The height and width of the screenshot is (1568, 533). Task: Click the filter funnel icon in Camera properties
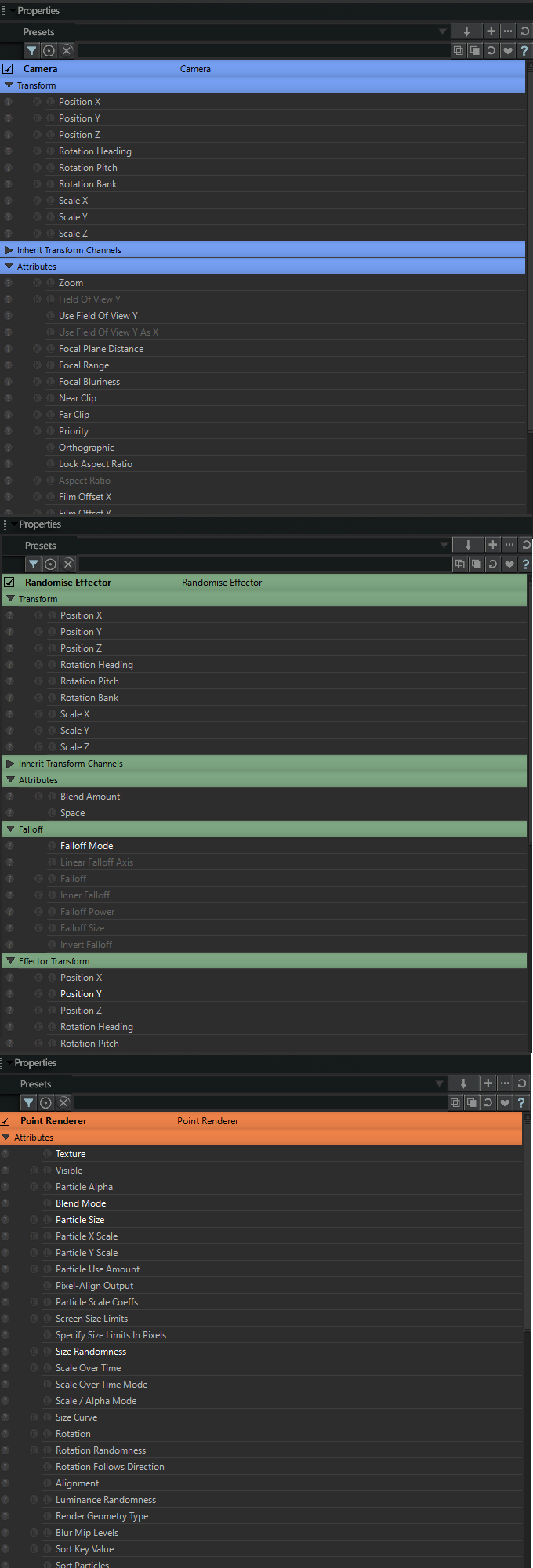pos(31,50)
